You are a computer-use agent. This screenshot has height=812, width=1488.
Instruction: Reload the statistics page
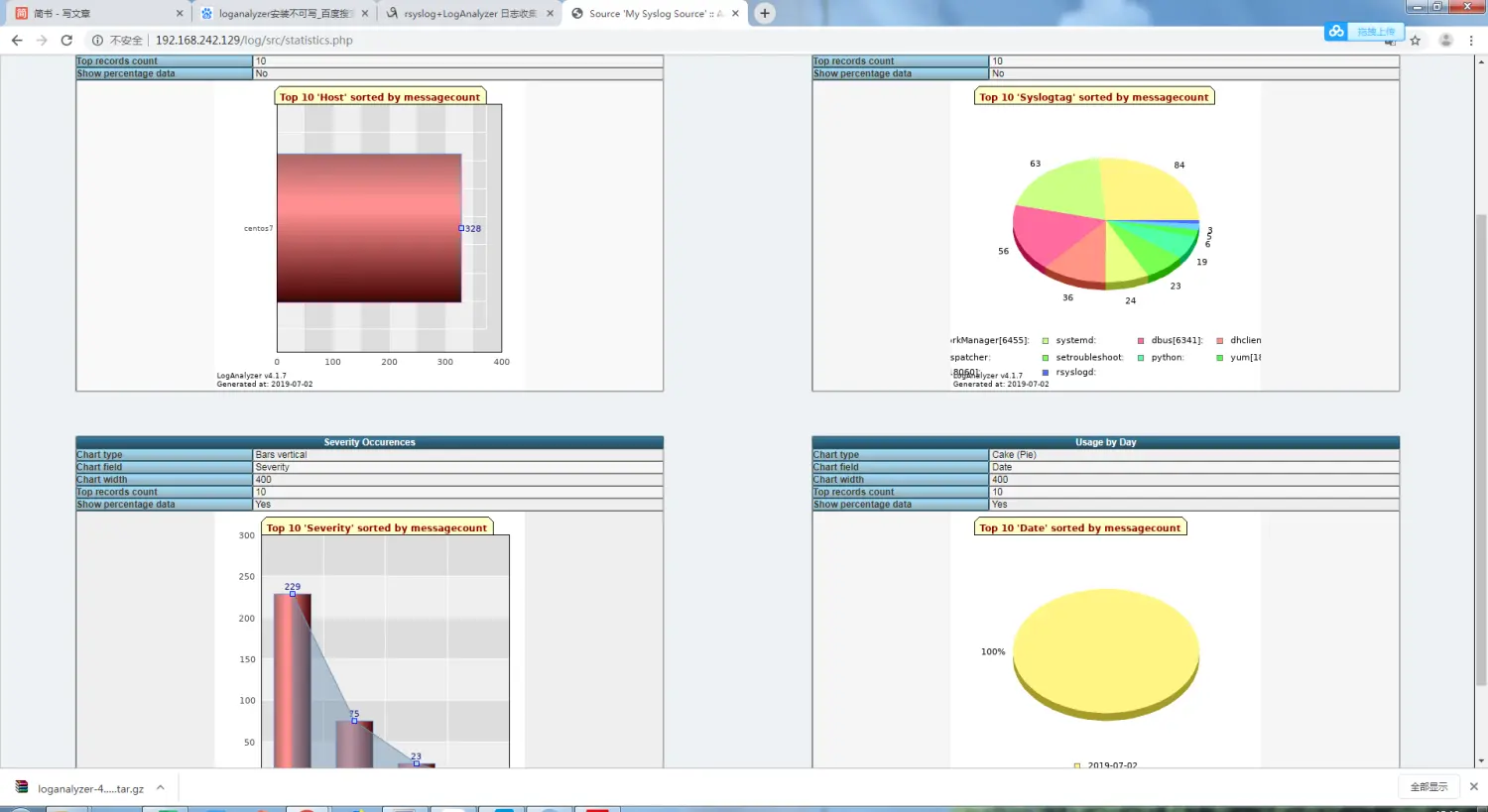[66, 41]
